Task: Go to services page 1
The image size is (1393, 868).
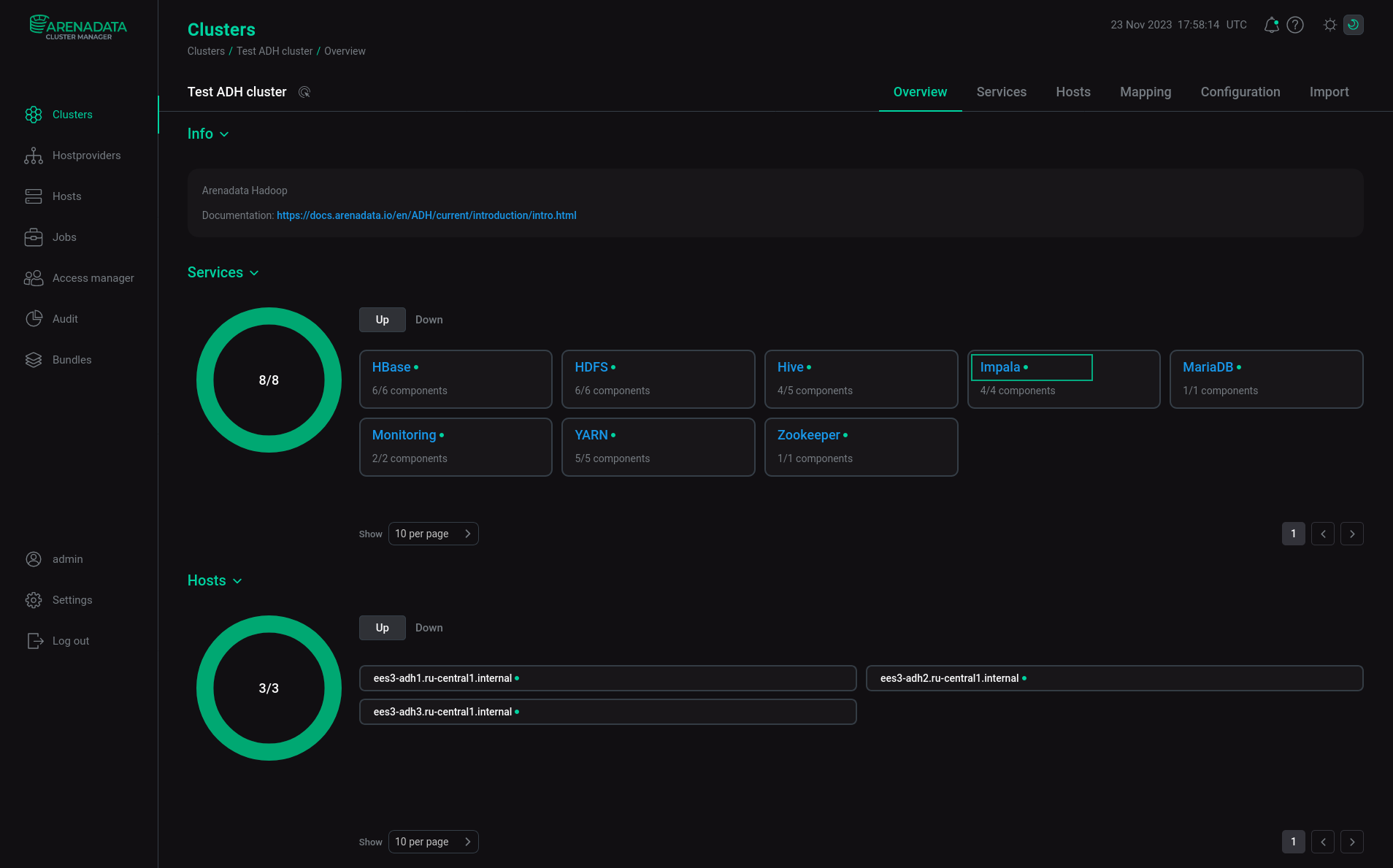Action: point(1294,534)
